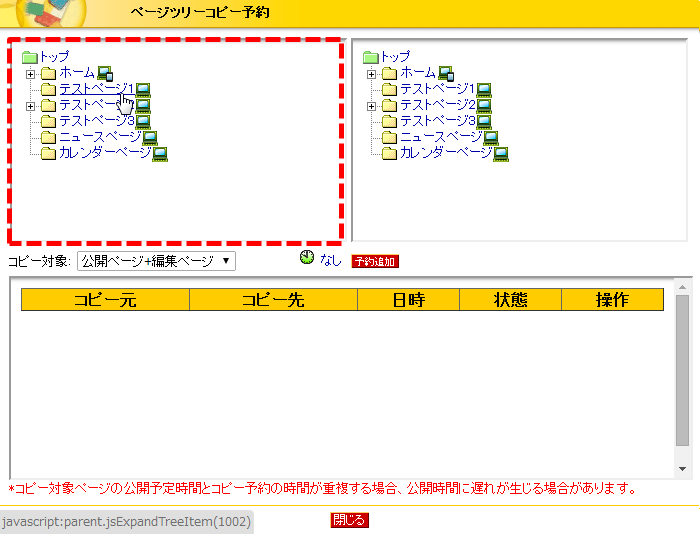Click the reservation list scrollbar thumb

click(682, 370)
